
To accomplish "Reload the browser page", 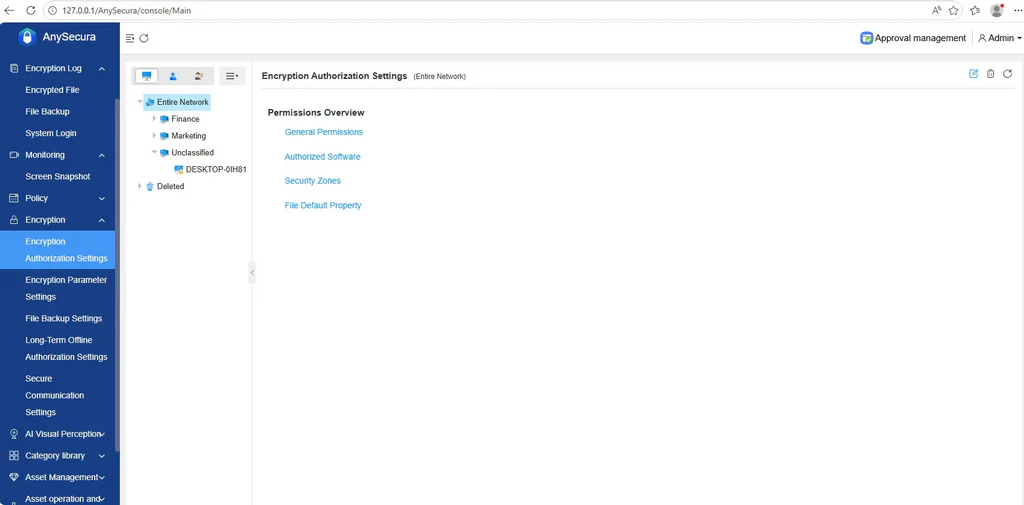I will point(30,10).
